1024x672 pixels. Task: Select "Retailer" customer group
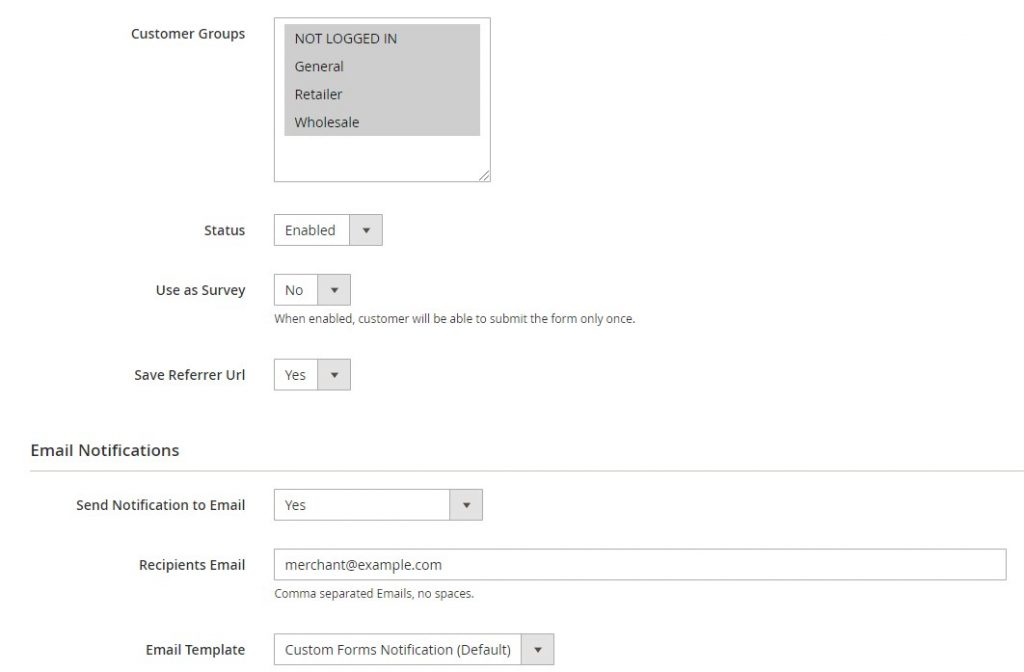(317, 94)
